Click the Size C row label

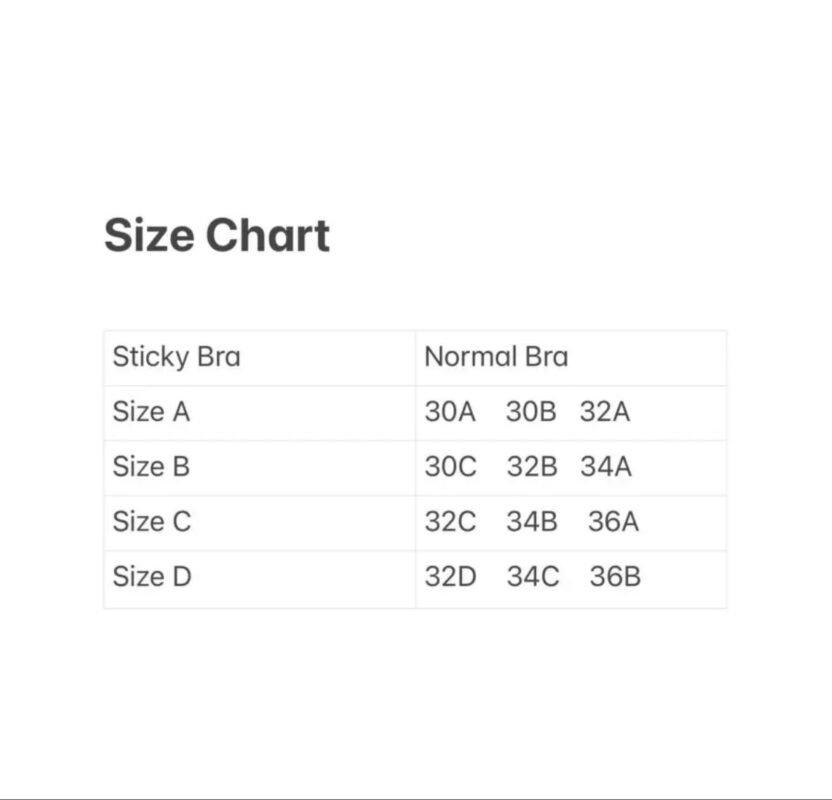(151, 522)
